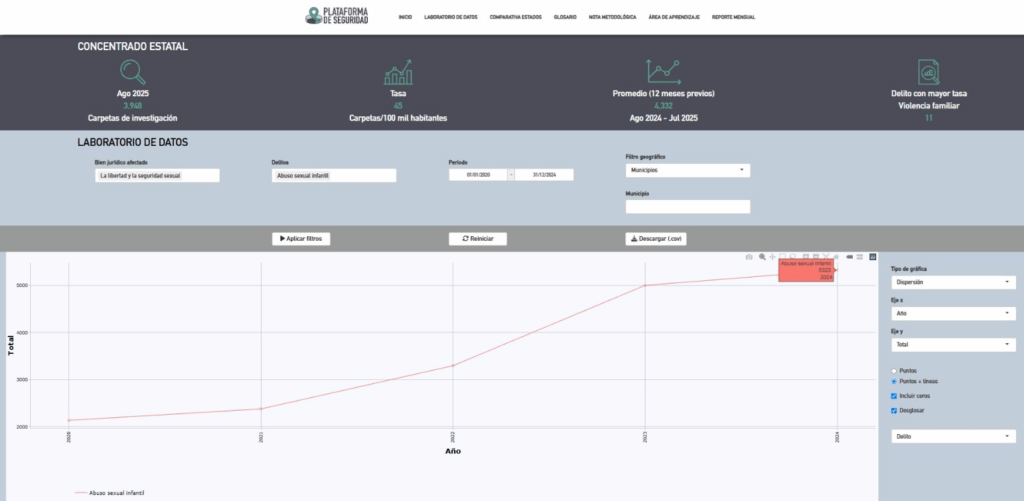Uncheck the Incluir ceros checkbox
The height and width of the screenshot is (501, 1024).
tap(894, 396)
